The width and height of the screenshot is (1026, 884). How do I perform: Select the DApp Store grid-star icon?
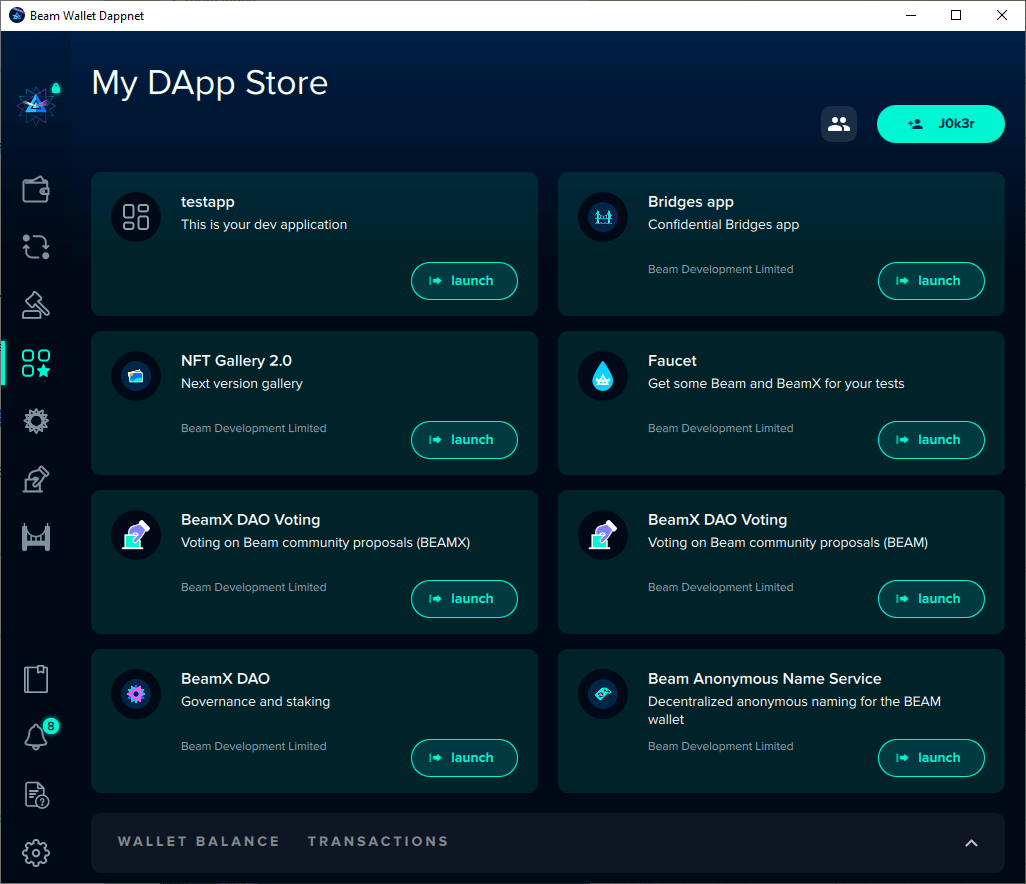(x=36, y=363)
